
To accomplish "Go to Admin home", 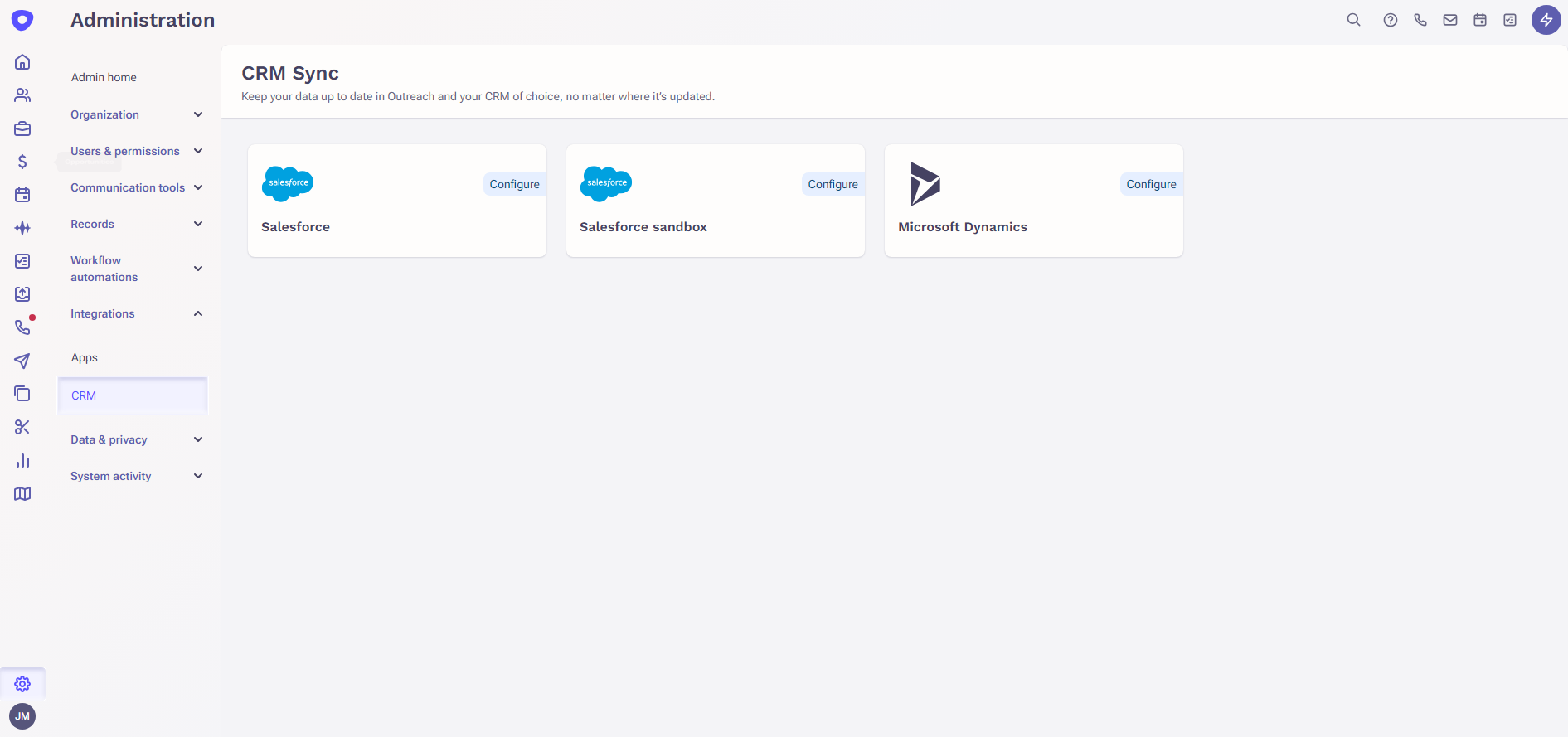I will (104, 77).
